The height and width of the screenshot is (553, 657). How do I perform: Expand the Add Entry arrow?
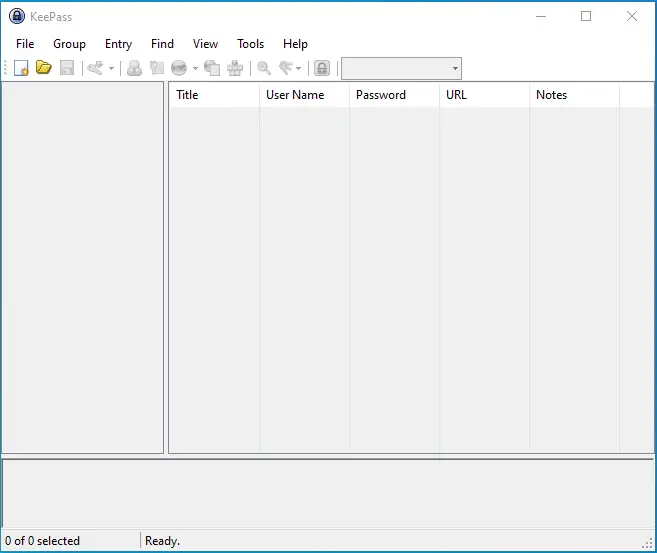tap(111, 68)
